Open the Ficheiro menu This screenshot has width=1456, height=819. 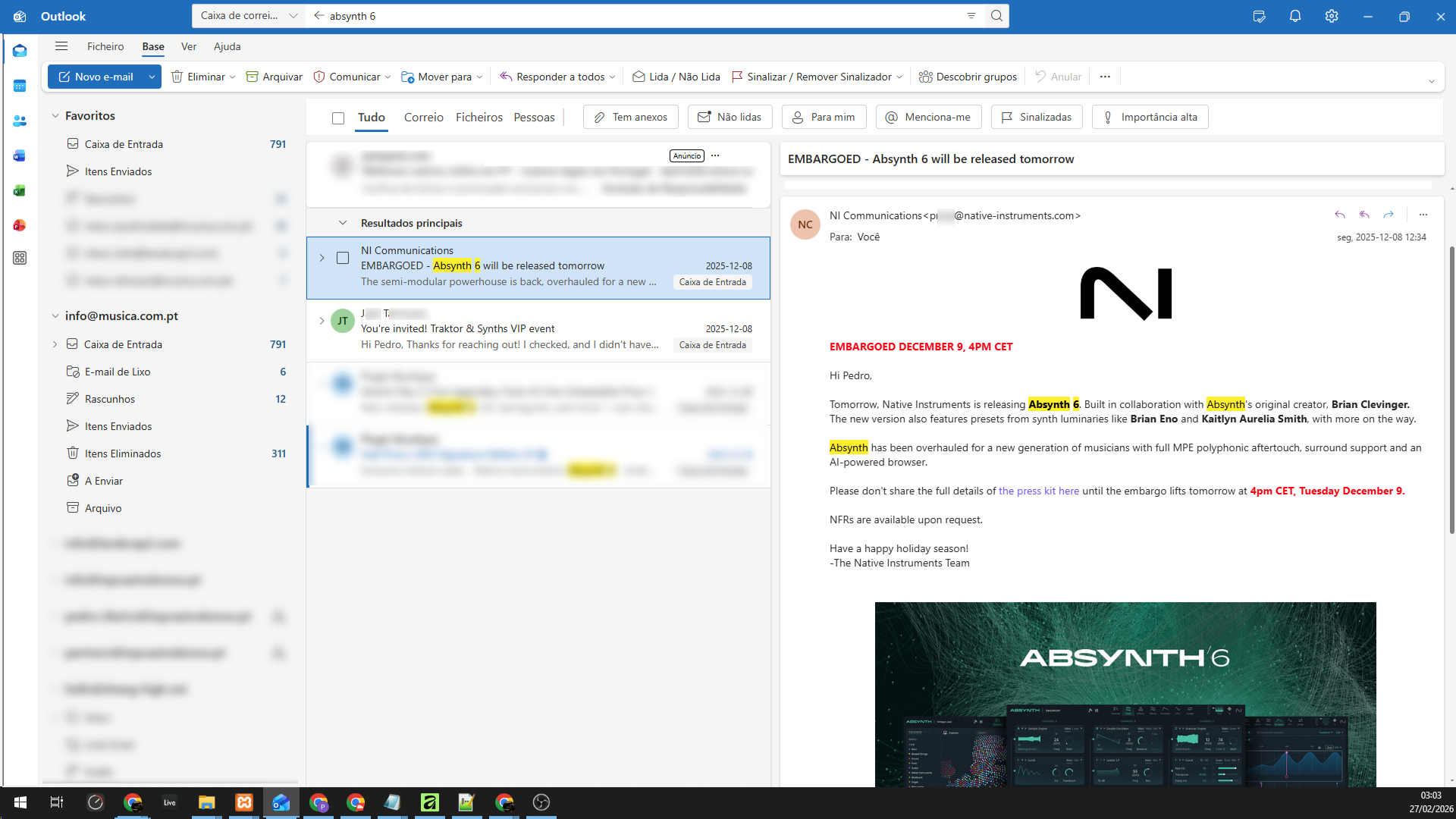pyautogui.click(x=105, y=46)
